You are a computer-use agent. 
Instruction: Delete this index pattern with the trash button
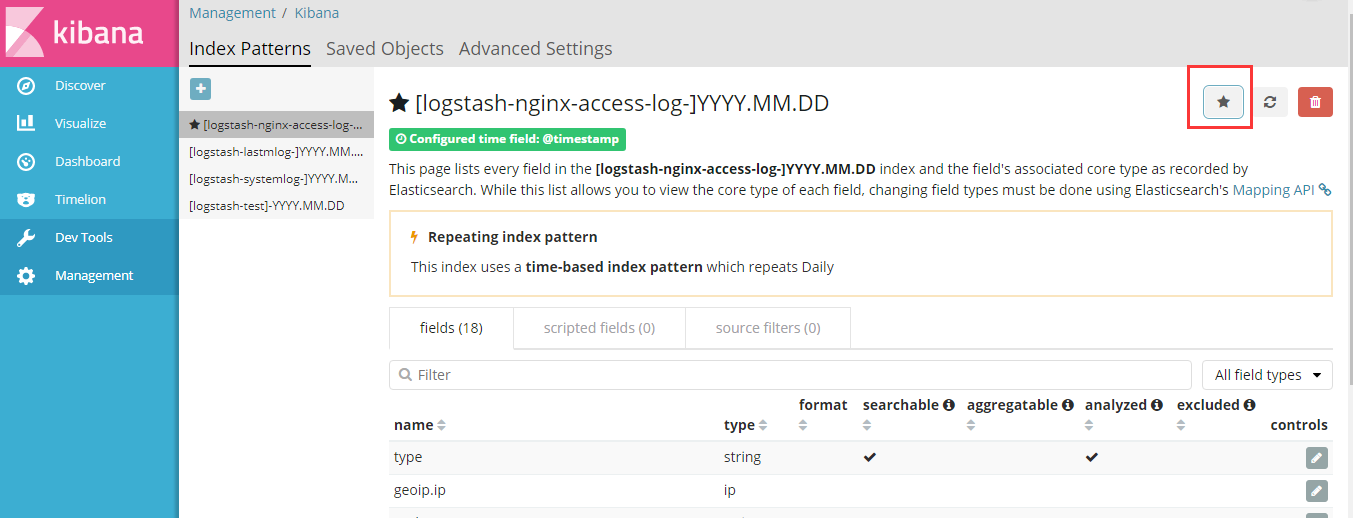point(1315,102)
